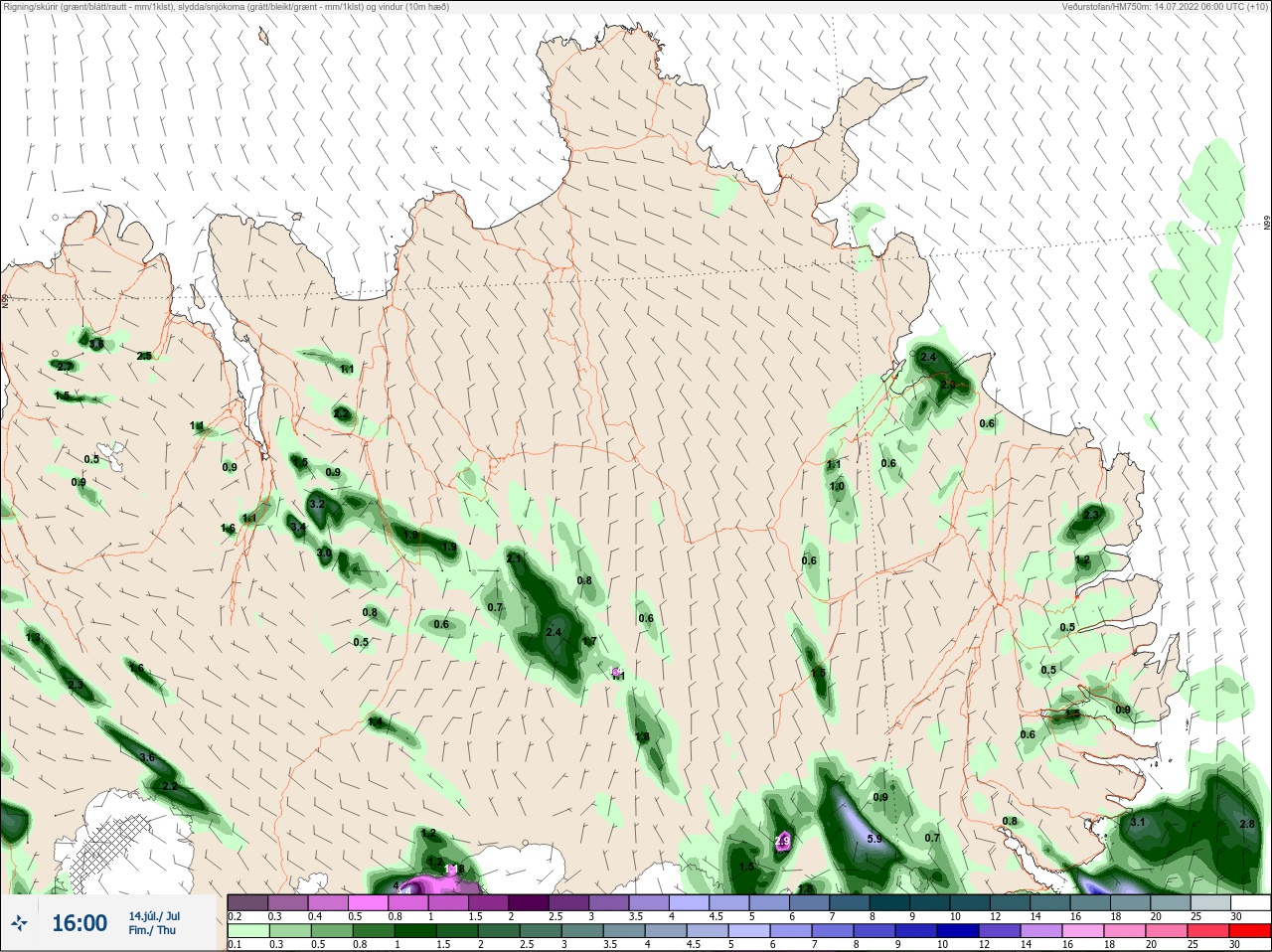
Task: Click the 2.9 value inside the pink snow cell
Action: (782, 841)
